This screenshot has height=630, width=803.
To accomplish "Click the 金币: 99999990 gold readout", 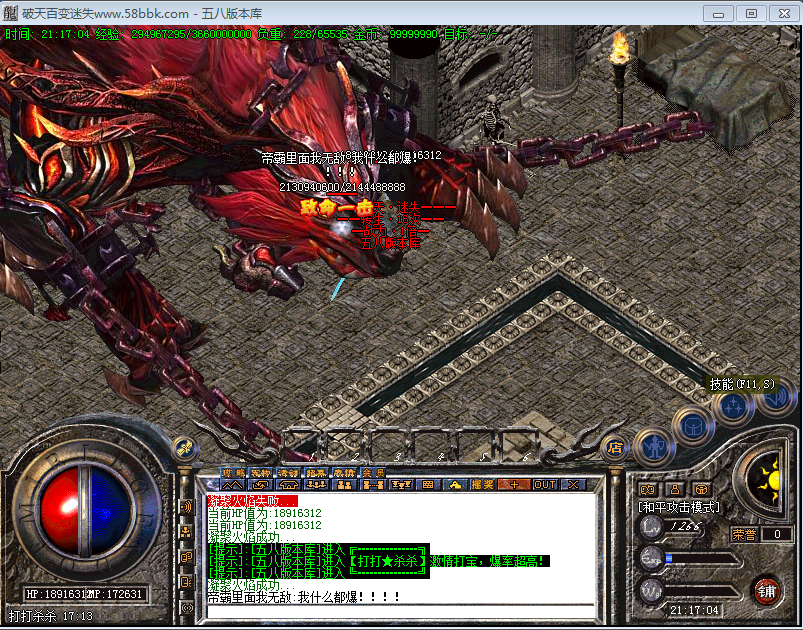I will [395, 34].
